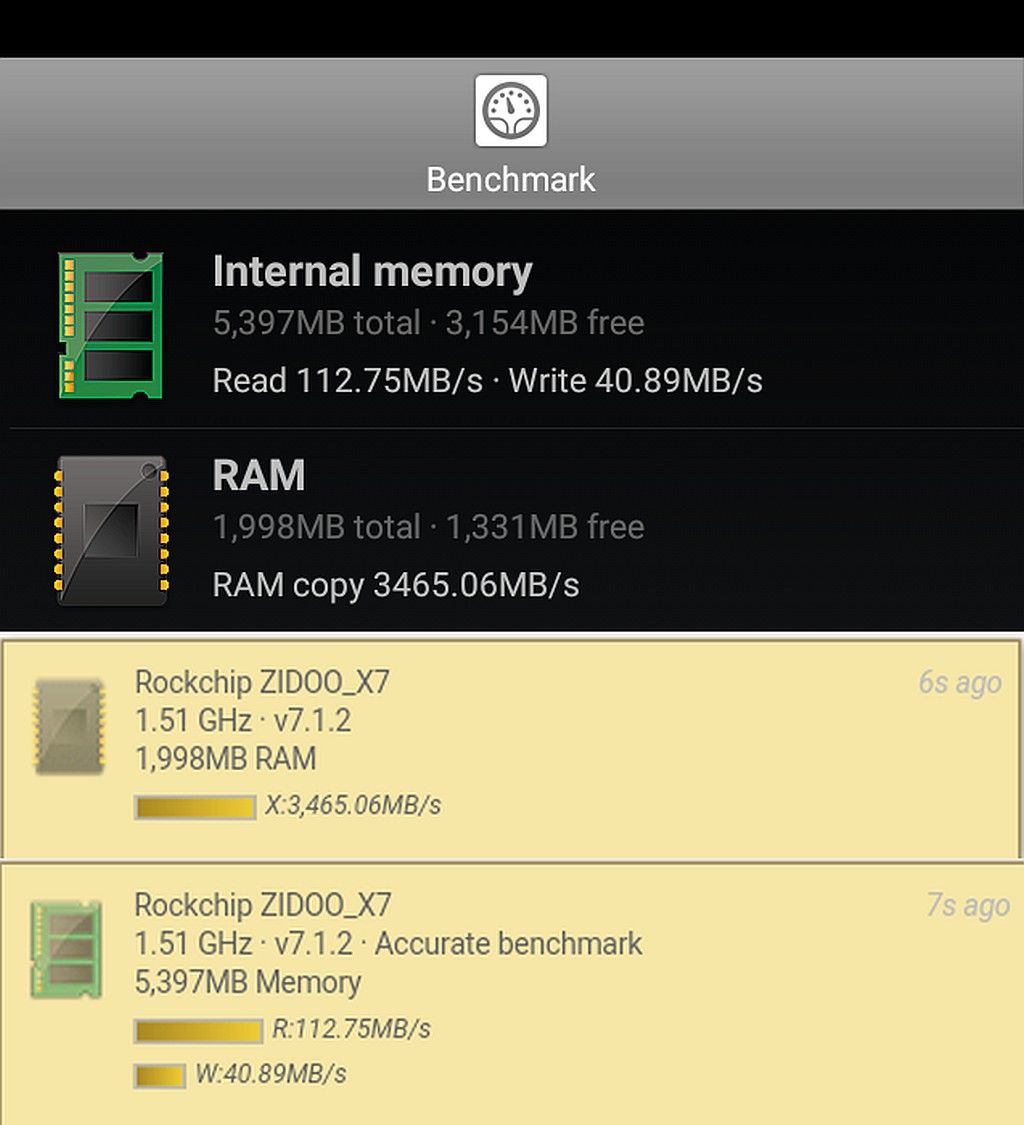Click the 5,397MB total 3,154MB free text

point(428,323)
